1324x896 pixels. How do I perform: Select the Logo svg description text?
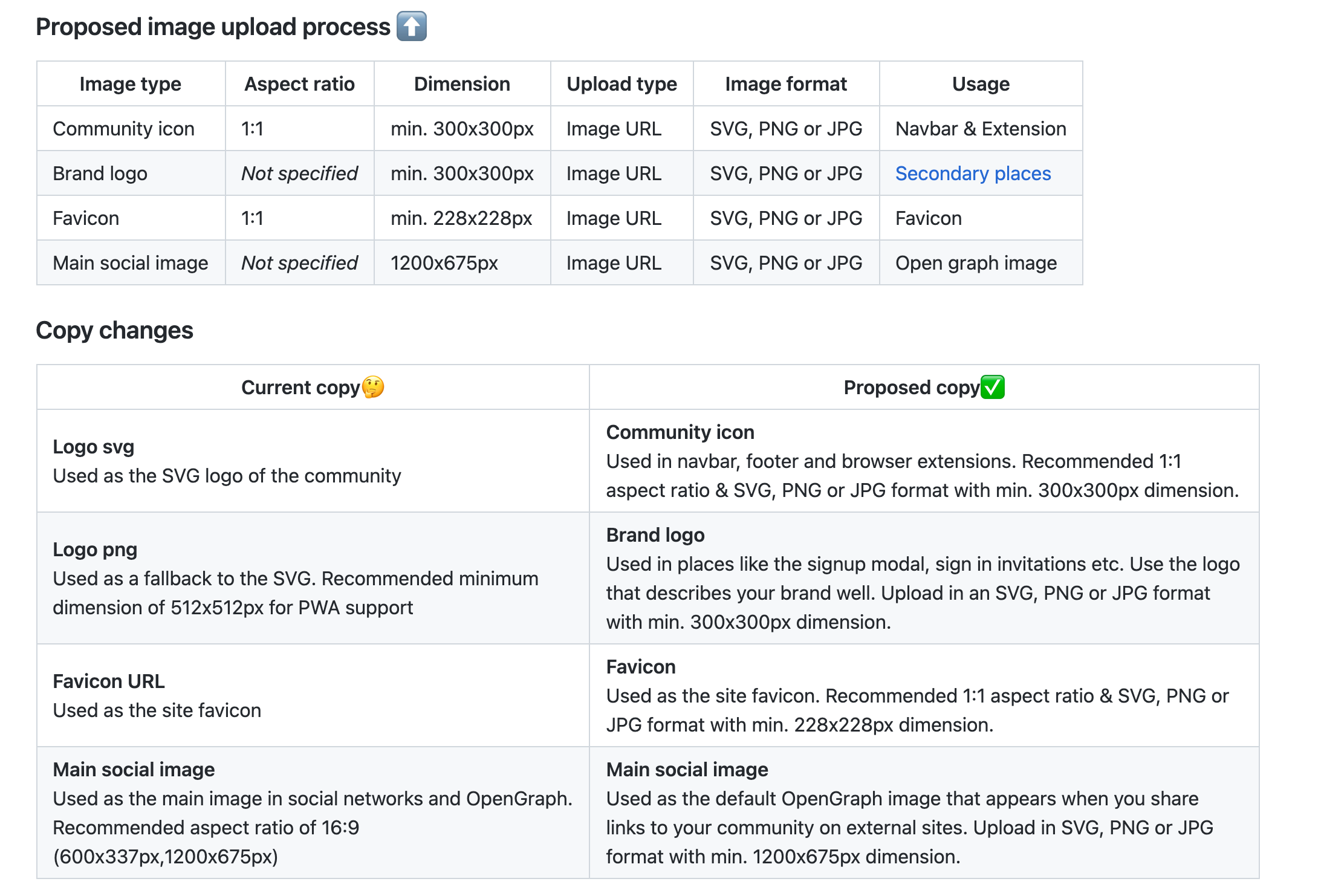[226, 475]
